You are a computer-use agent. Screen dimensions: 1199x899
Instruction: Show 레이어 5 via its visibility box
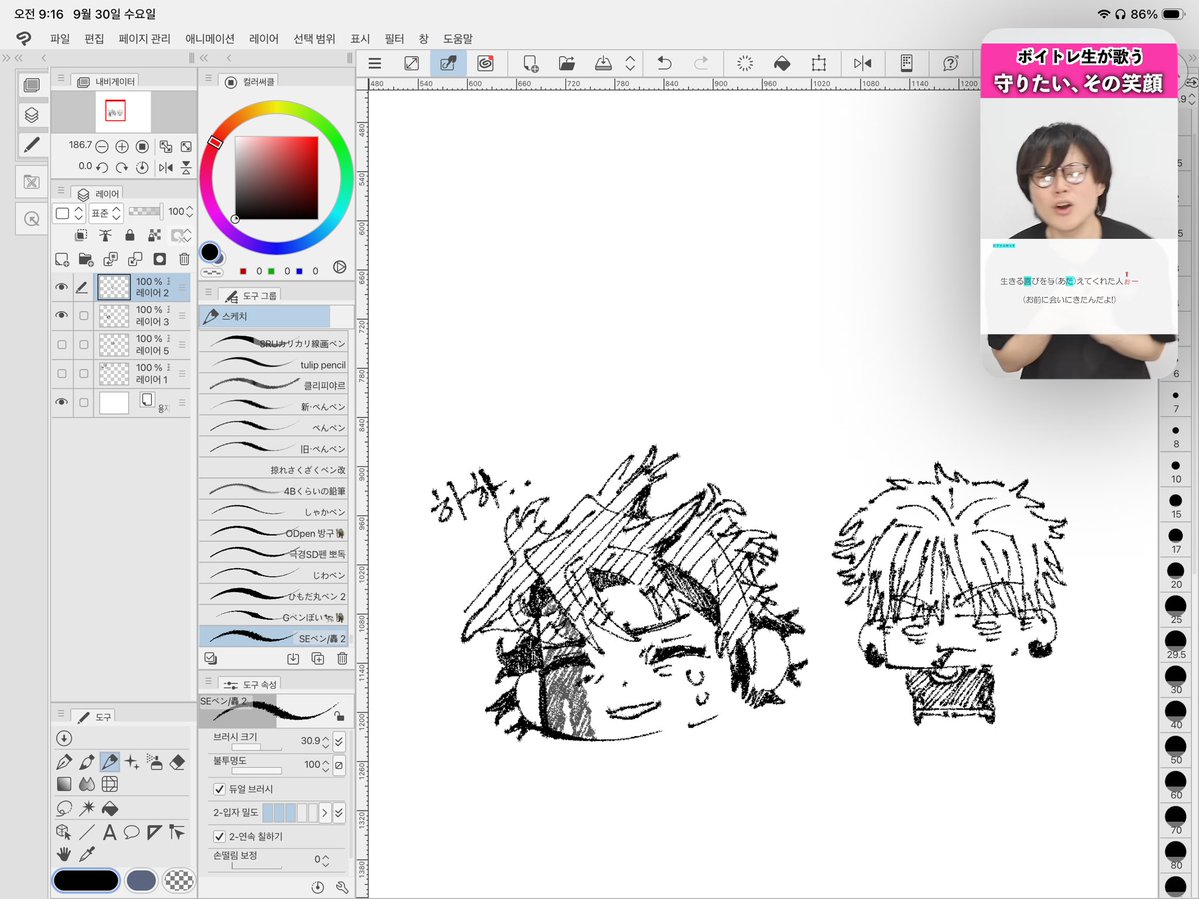pos(61,345)
